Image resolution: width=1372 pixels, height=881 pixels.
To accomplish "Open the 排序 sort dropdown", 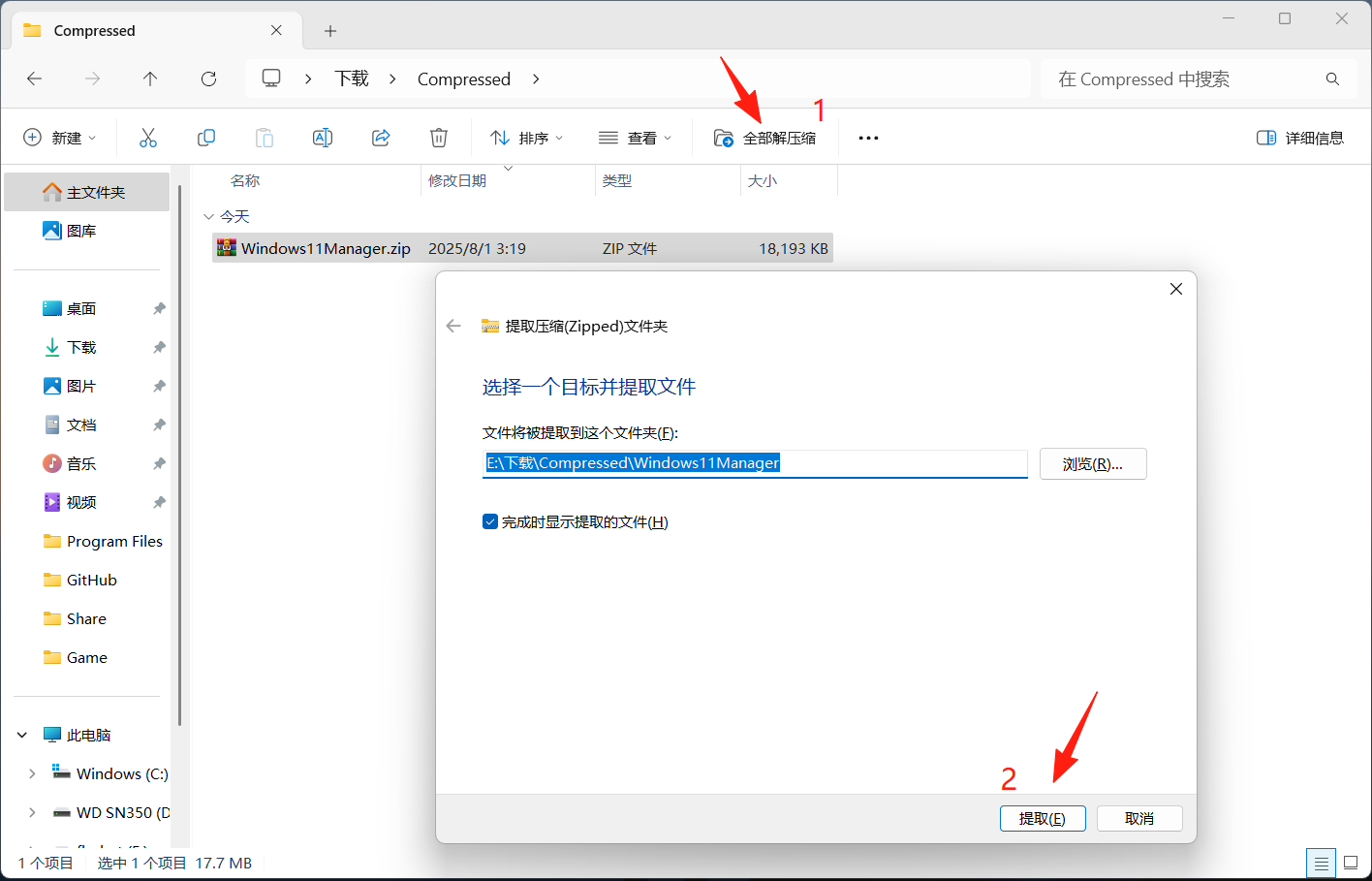I will click(527, 138).
